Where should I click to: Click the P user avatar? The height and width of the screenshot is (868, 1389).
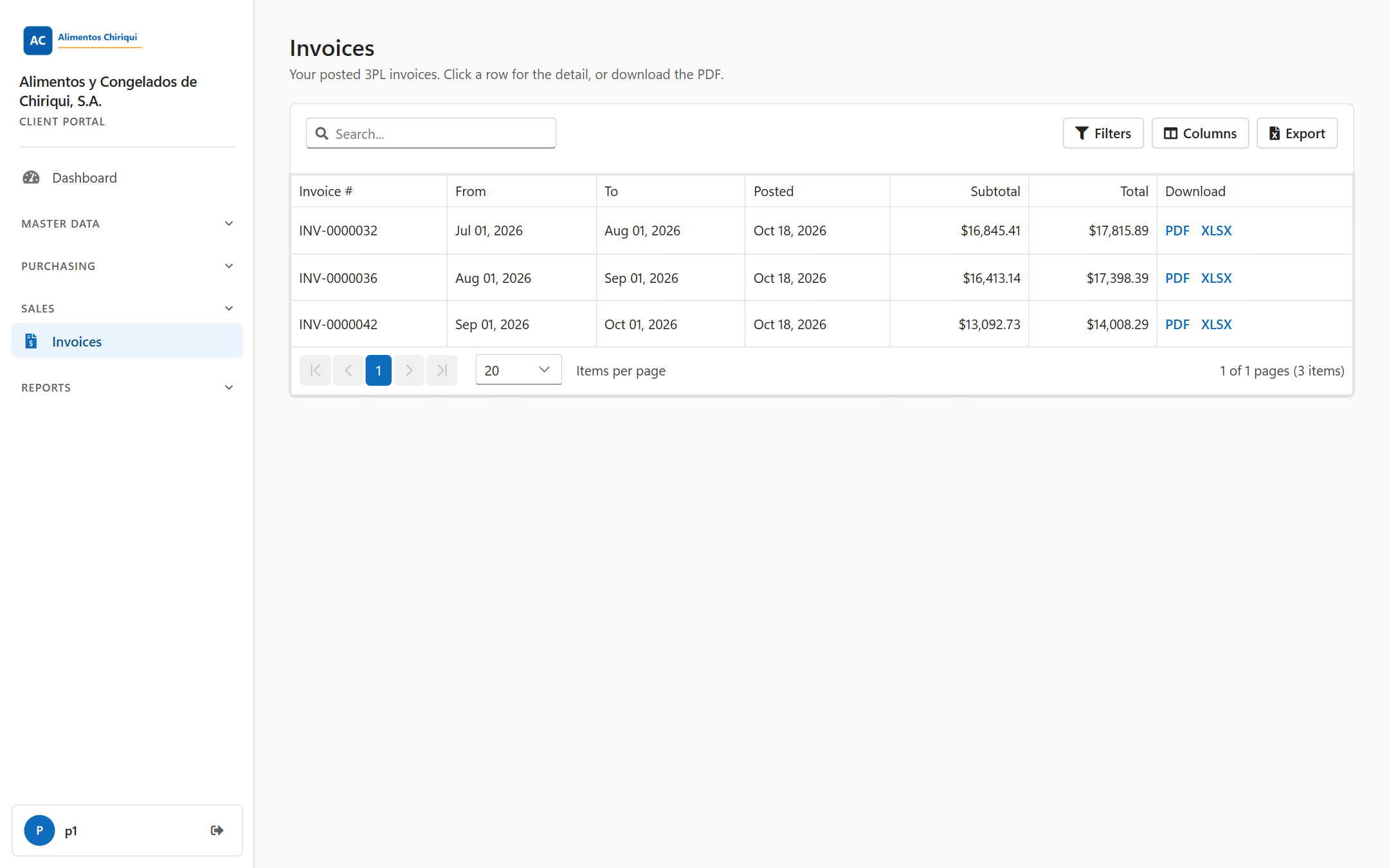(x=39, y=830)
